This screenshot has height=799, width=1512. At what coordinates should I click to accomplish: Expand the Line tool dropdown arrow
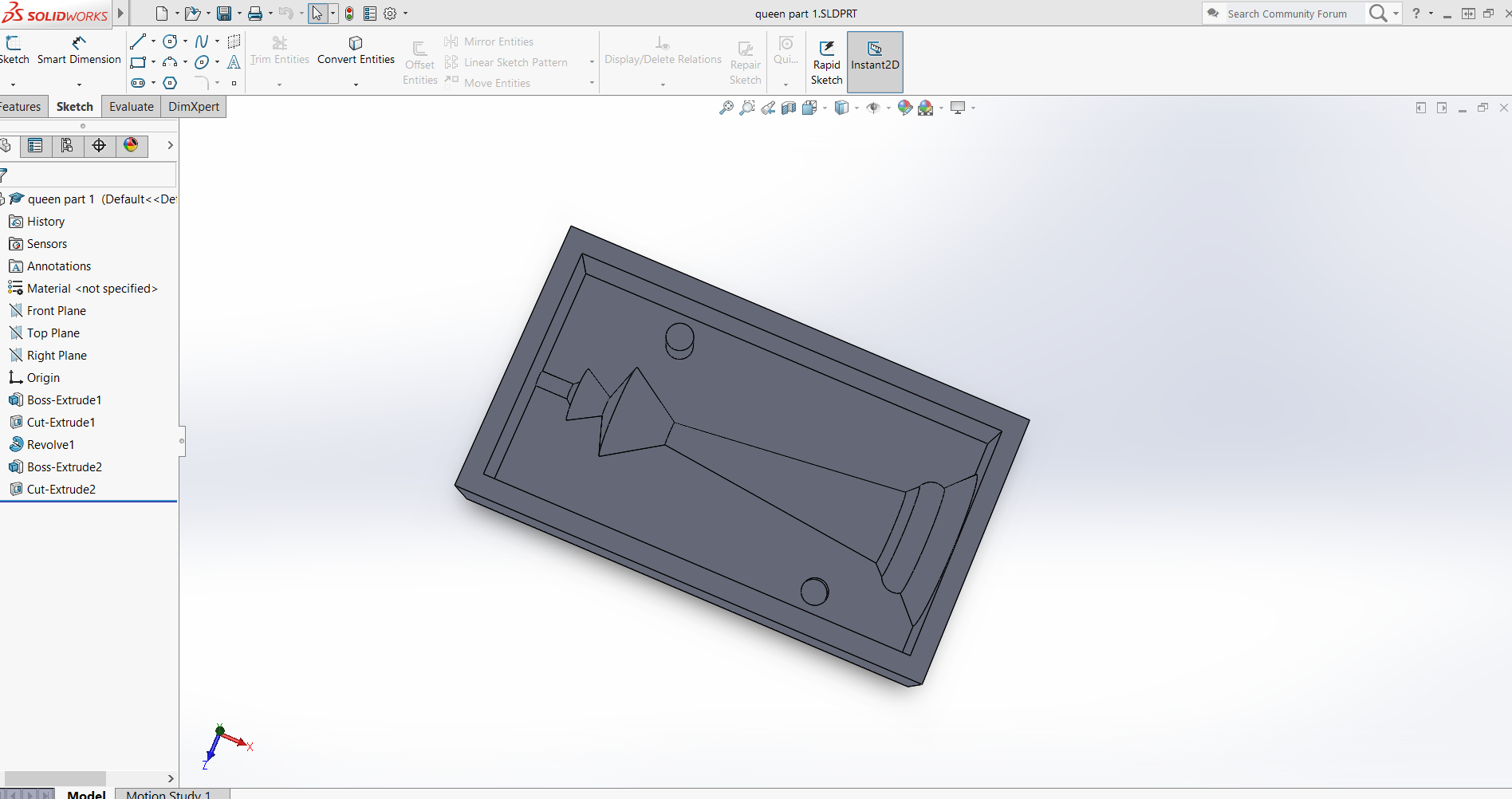[x=153, y=41]
